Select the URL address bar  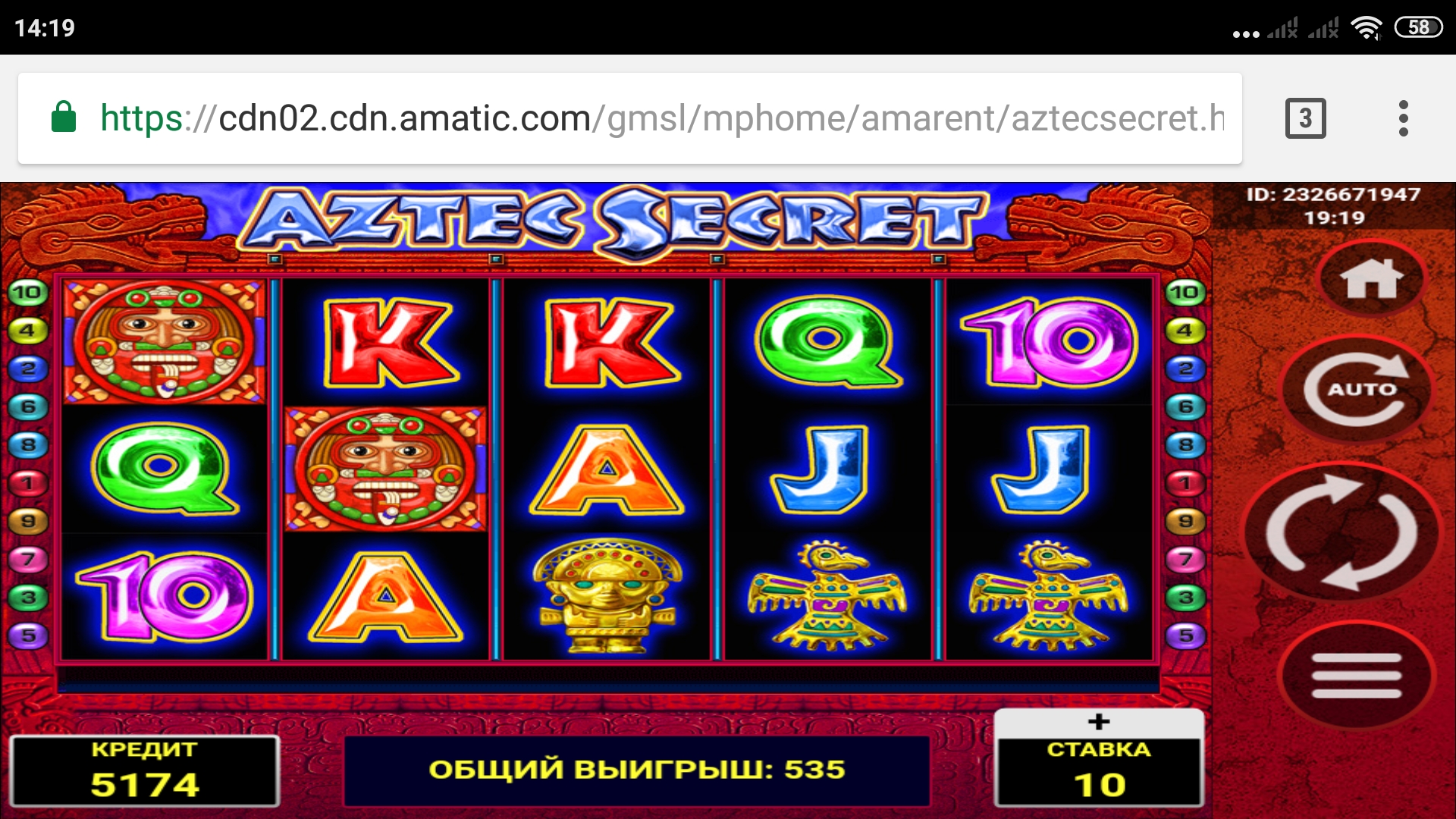[x=629, y=118]
